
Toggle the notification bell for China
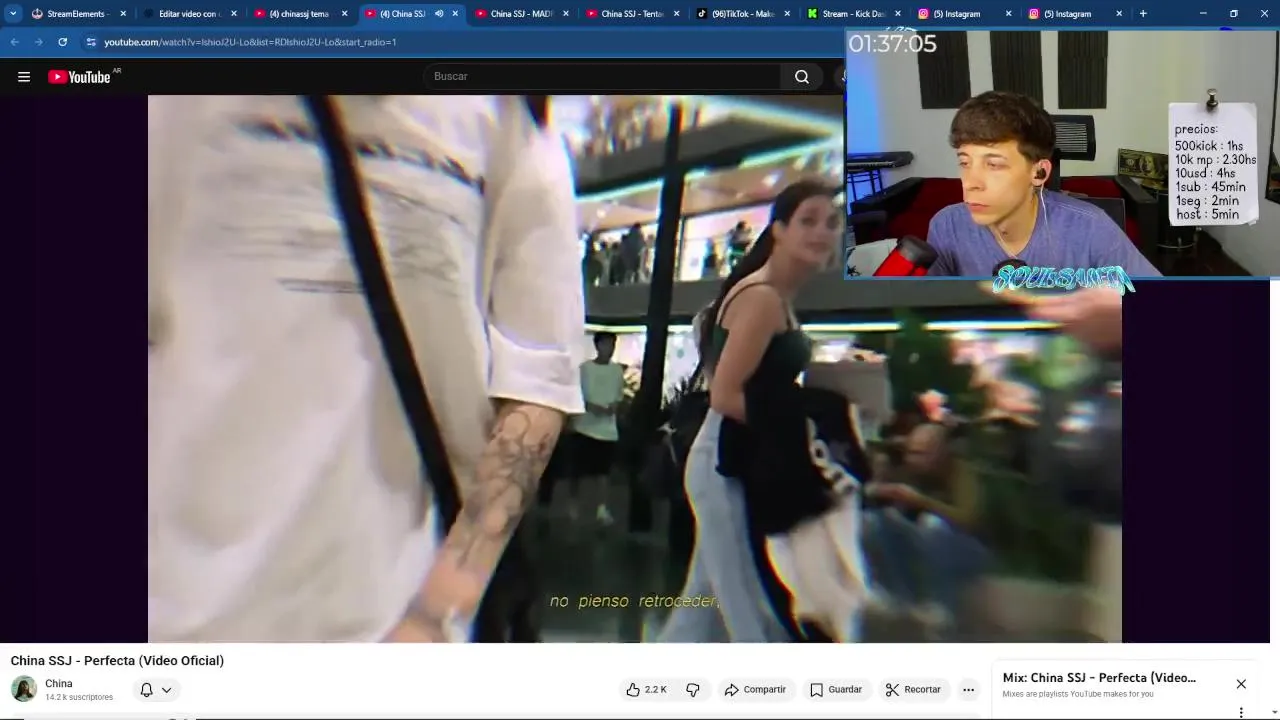pos(147,690)
